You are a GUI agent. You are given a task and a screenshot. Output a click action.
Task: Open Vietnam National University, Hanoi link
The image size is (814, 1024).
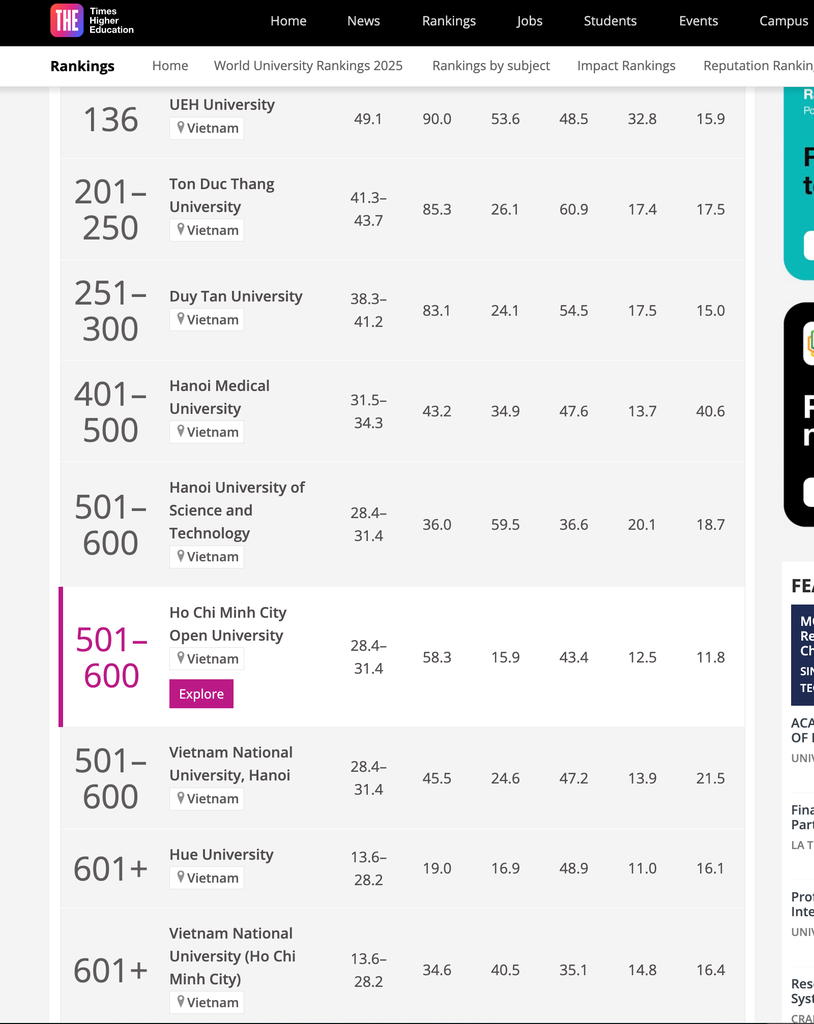point(231,763)
